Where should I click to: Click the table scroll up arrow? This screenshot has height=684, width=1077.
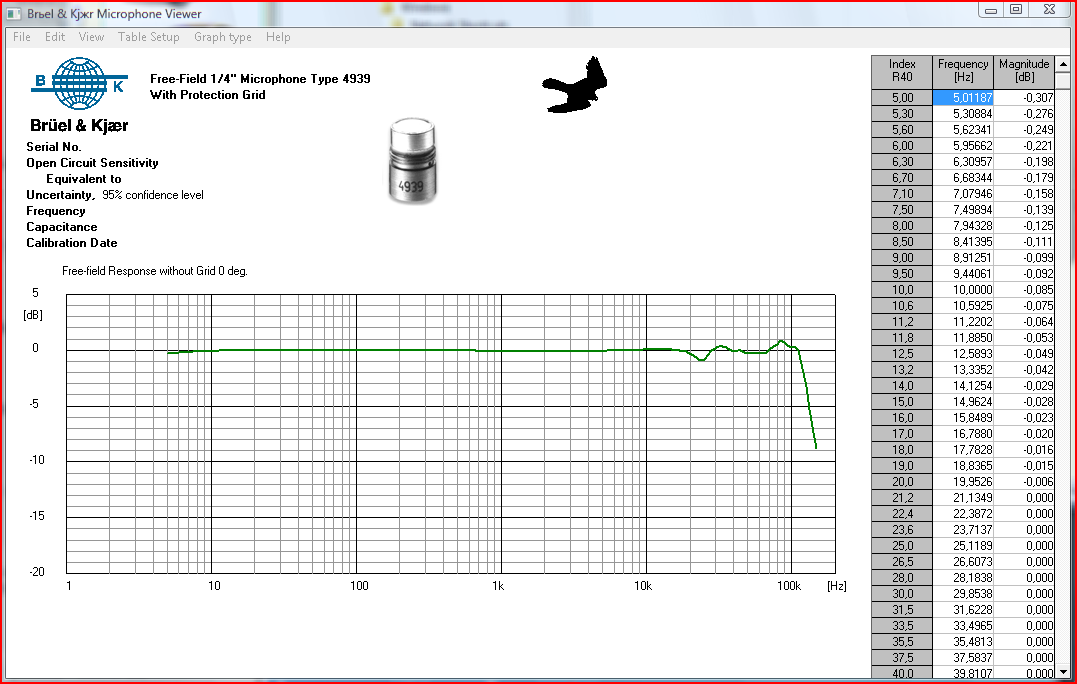[x=1063, y=64]
